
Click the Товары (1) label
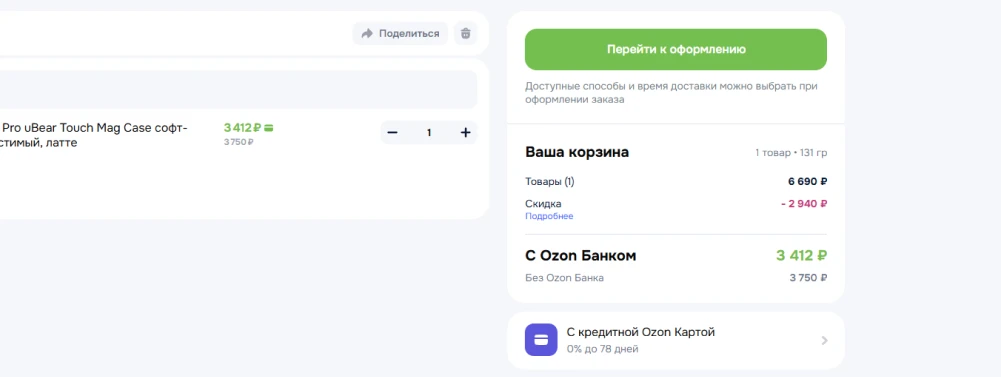tap(550, 182)
